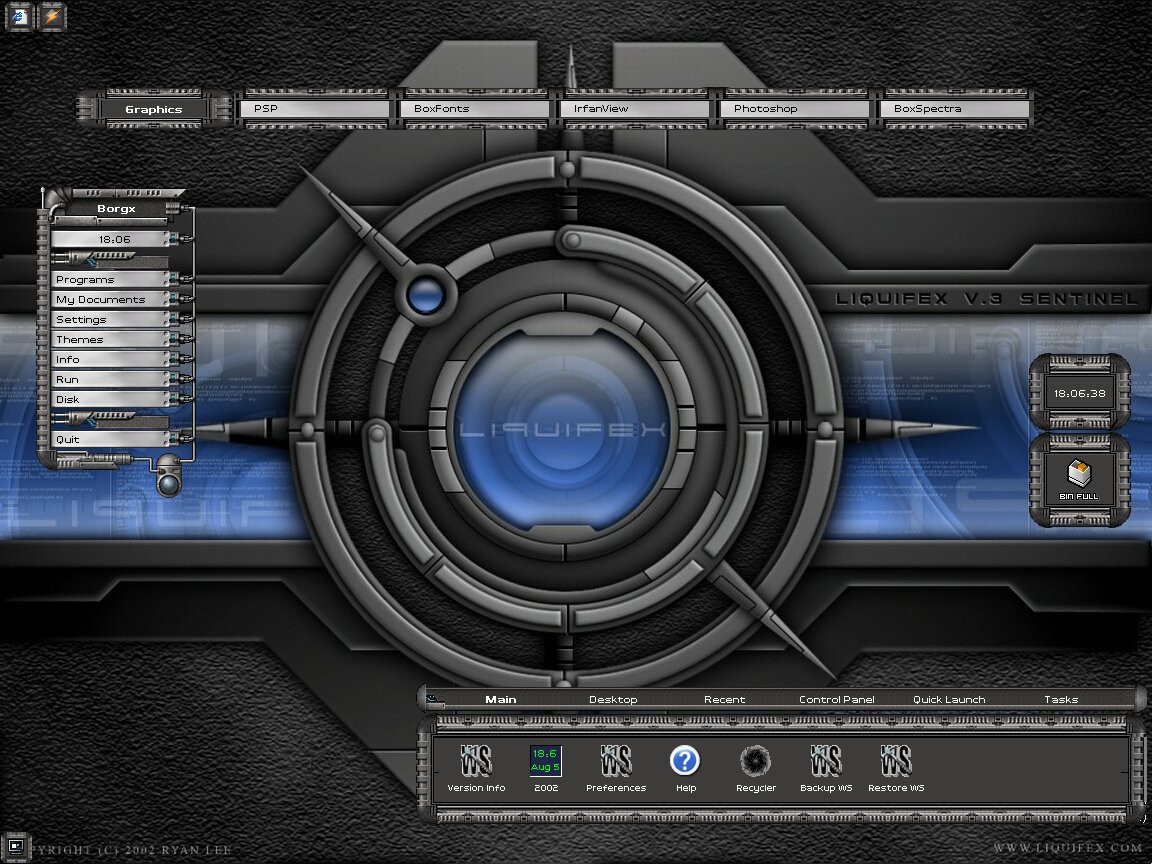The width and height of the screenshot is (1152, 864).
Task: Switch to the Desktop tab
Action: pos(613,699)
